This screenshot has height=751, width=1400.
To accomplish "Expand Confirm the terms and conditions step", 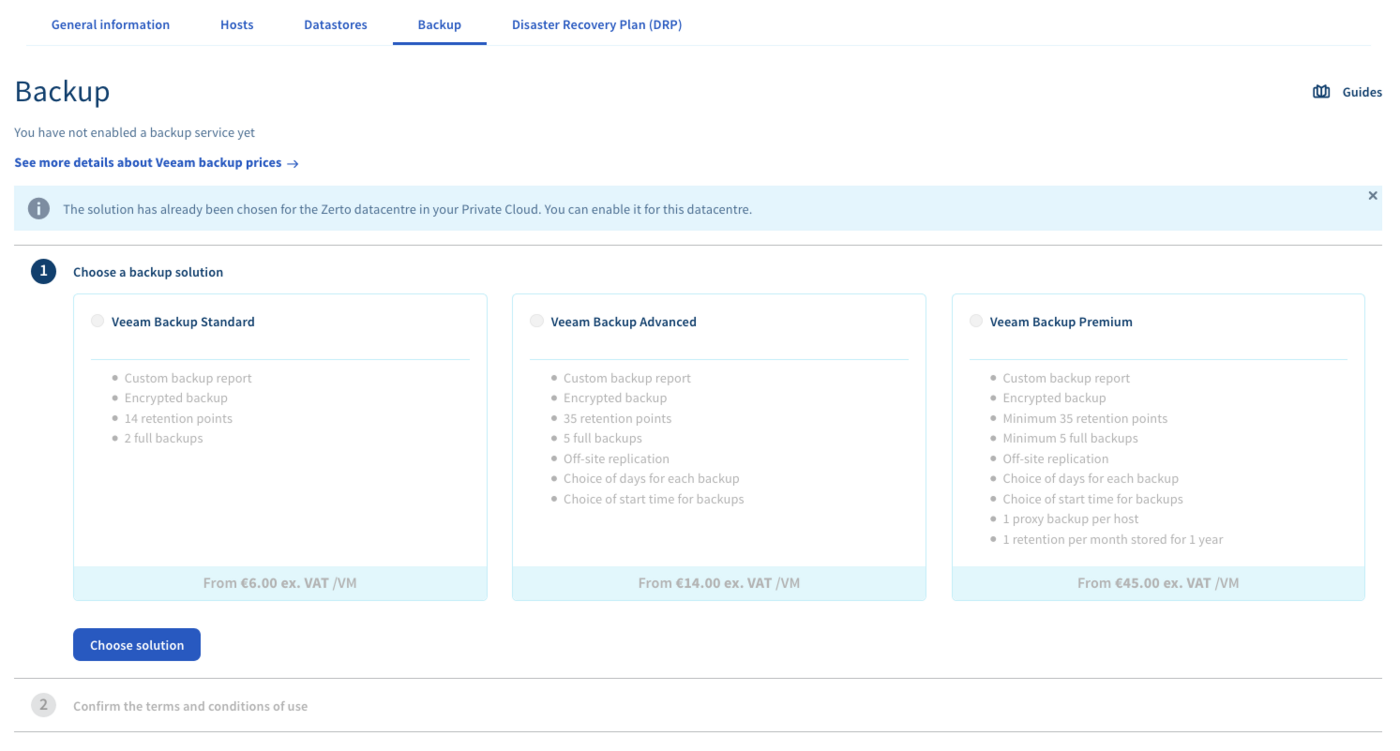I will tap(190, 706).
